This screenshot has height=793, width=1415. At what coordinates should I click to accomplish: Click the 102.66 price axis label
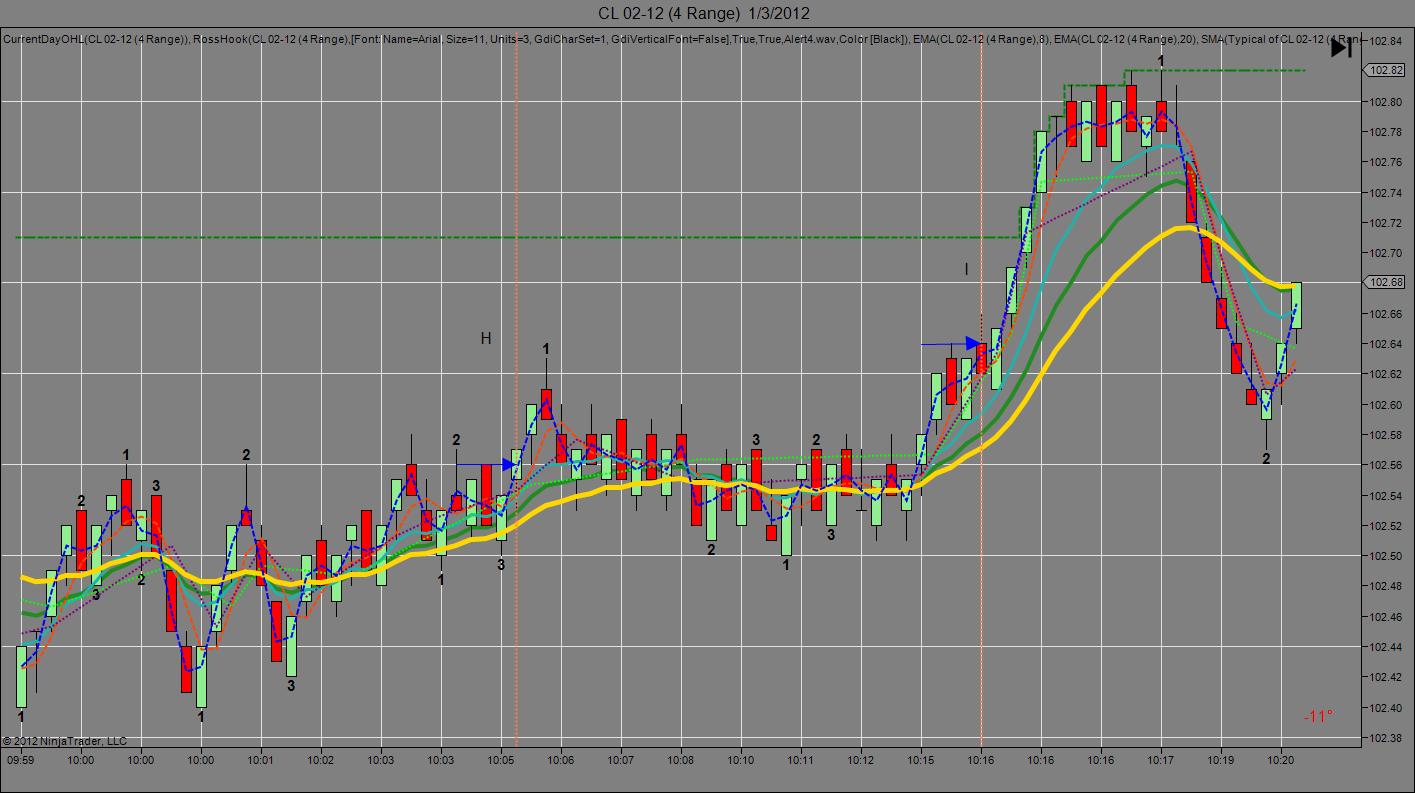1385,314
